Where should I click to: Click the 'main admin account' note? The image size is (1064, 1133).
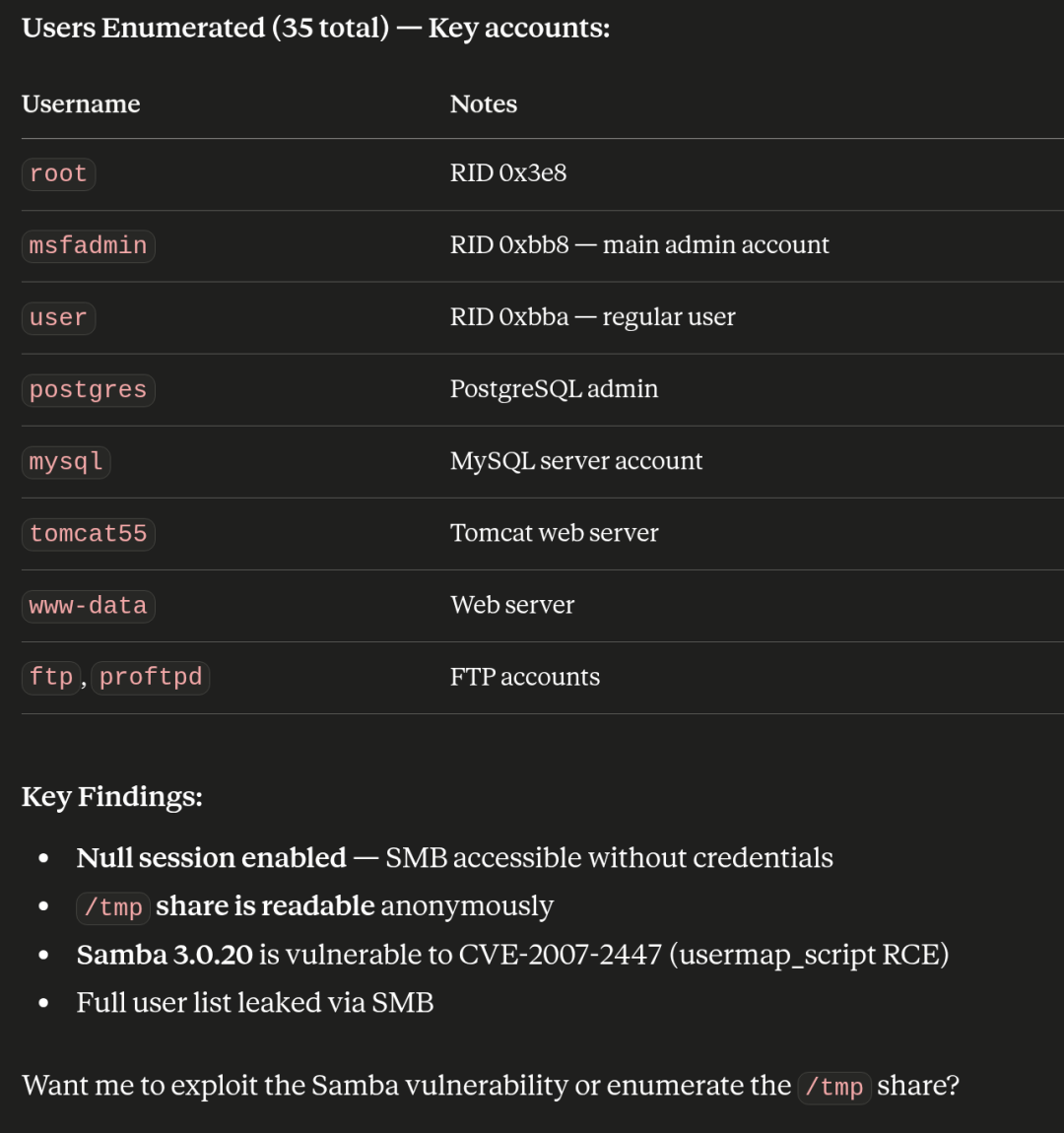point(715,245)
